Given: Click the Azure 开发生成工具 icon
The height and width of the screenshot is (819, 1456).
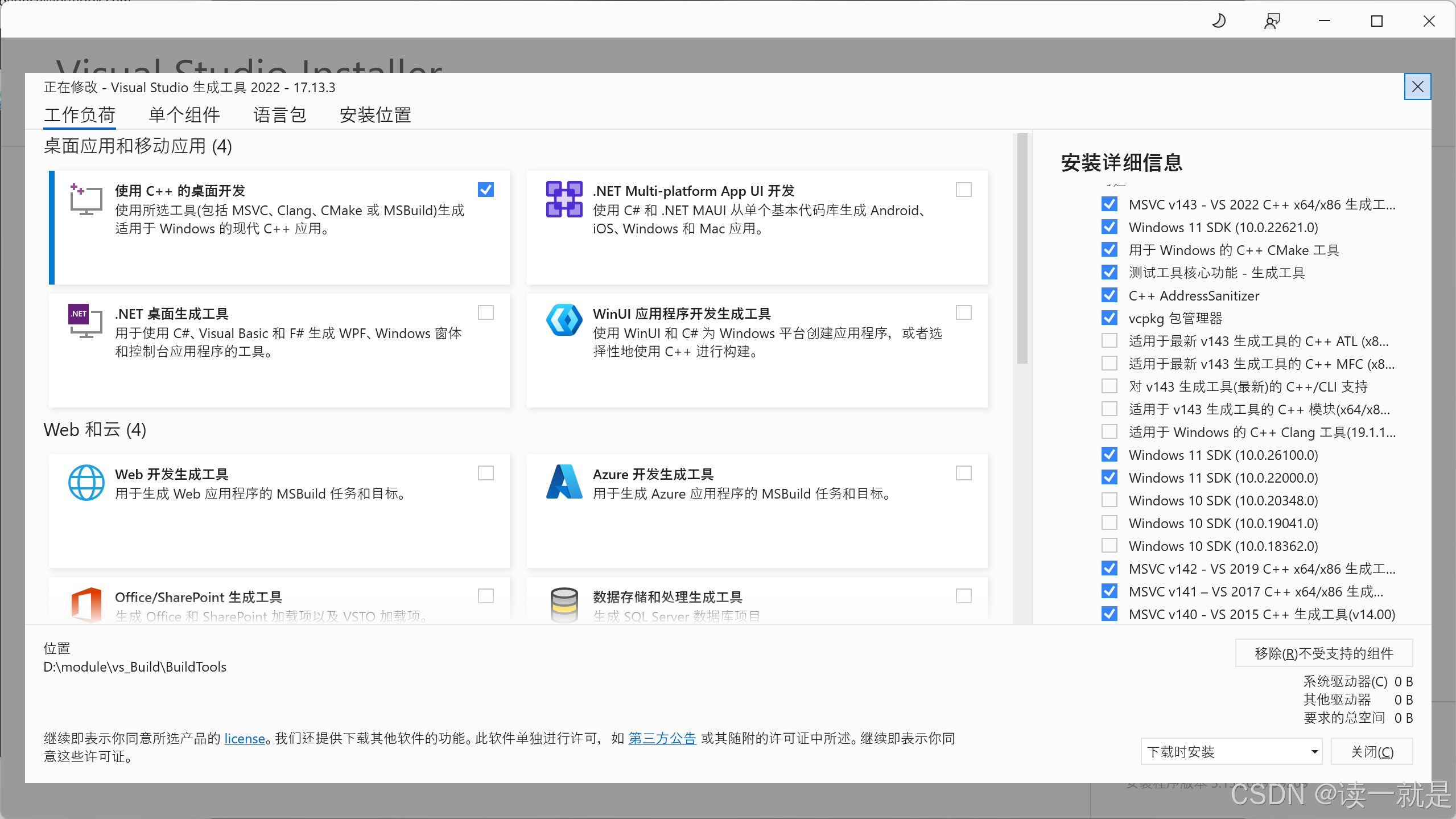Looking at the screenshot, I should pyautogui.click(x=563, y=482).
